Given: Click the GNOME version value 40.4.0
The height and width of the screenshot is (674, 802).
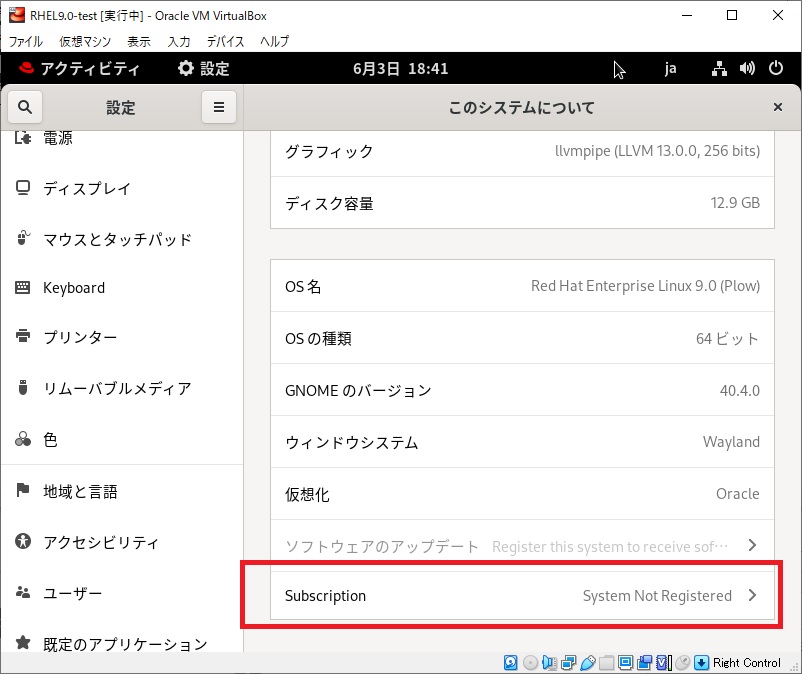Looking at the screenshot, I should pos(740,391).
